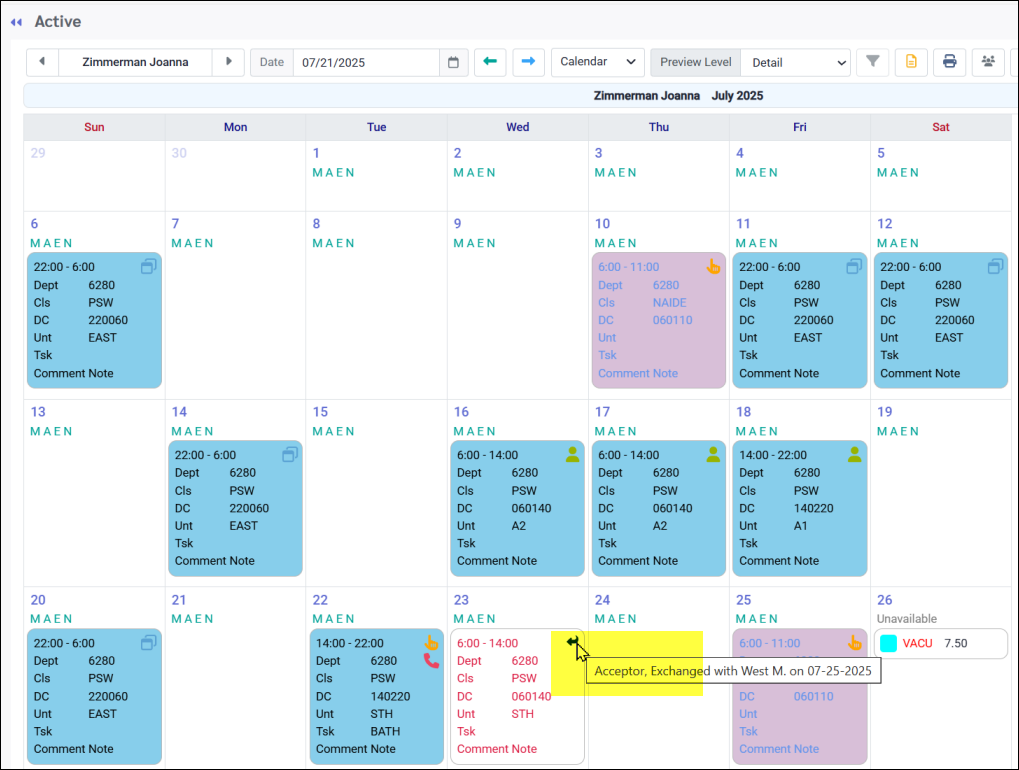
Task: Select day number 8 in calendar
Action: (x=316, y=224)
